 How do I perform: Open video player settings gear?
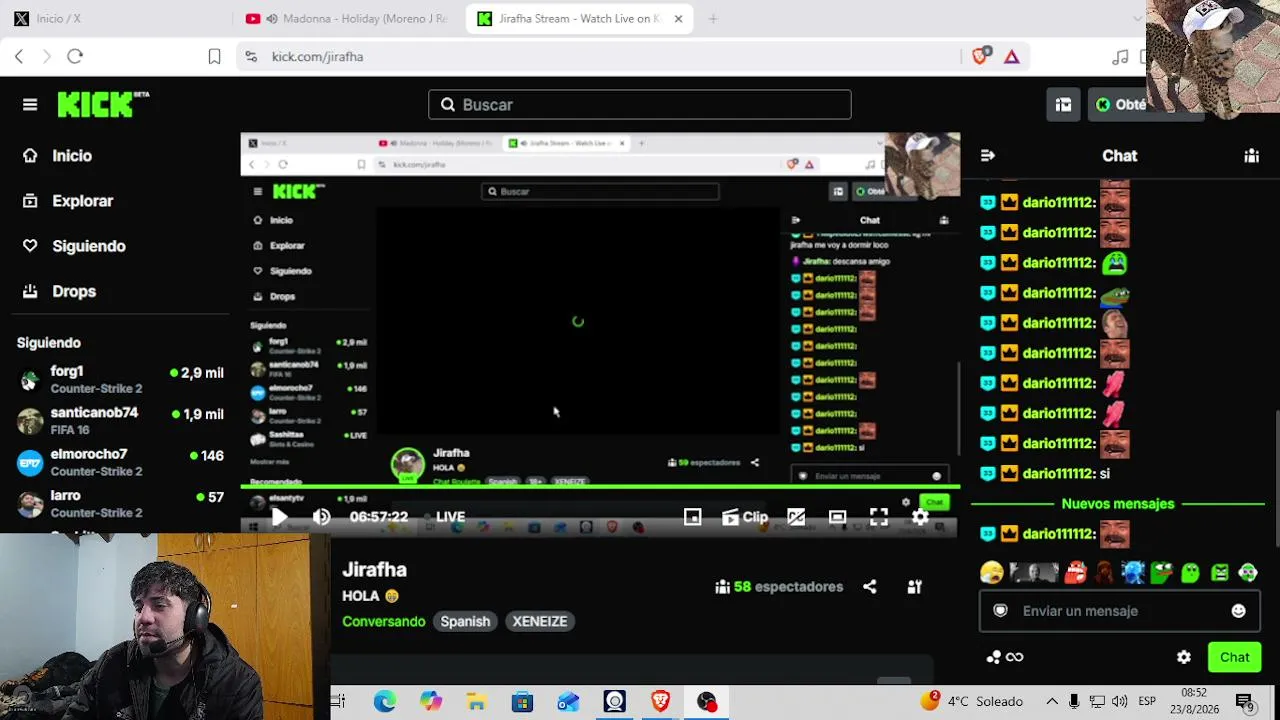pyautogui.click(x=920, y=517)
